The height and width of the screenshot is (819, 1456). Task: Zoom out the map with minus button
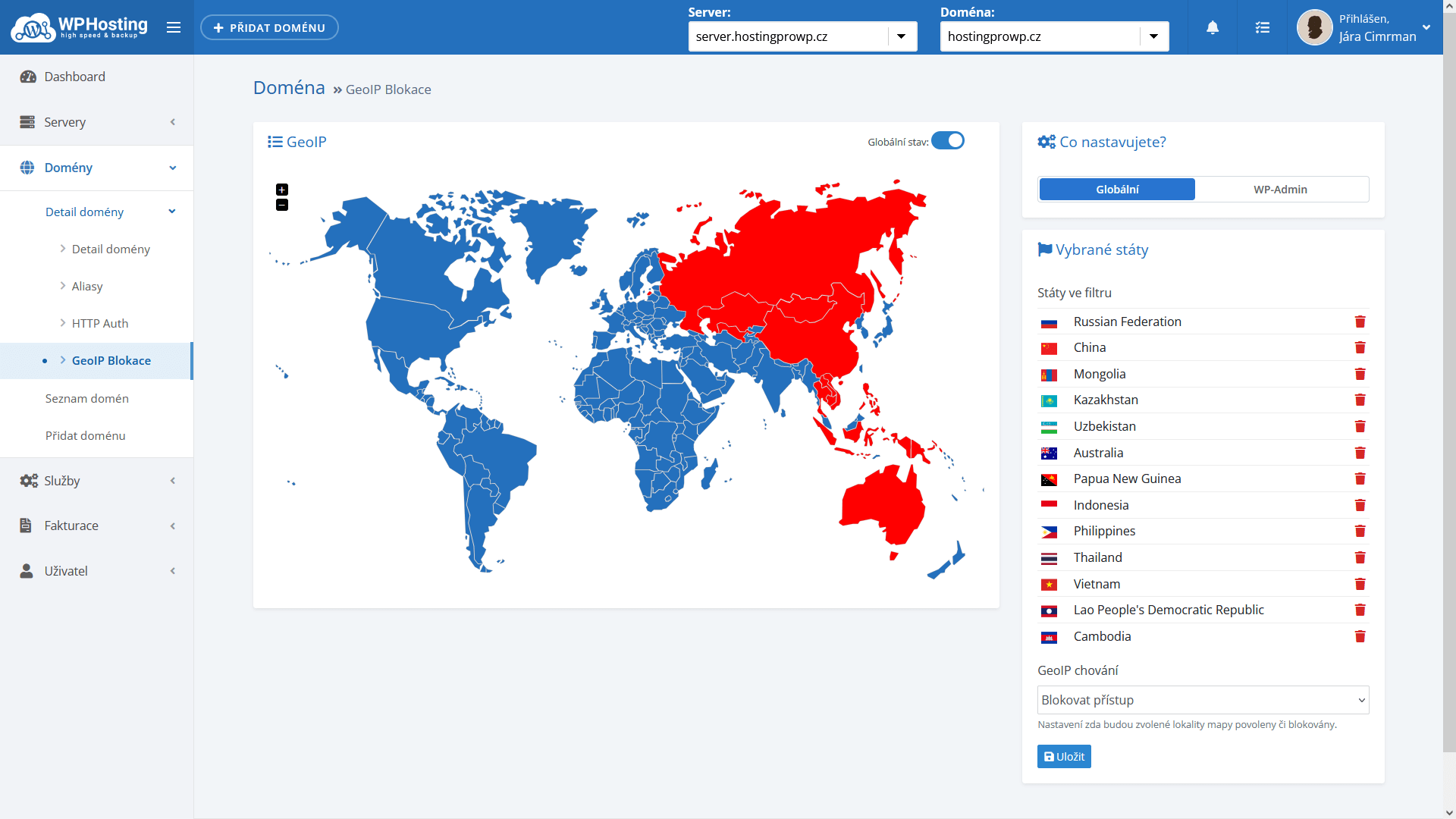coord(282,205)
